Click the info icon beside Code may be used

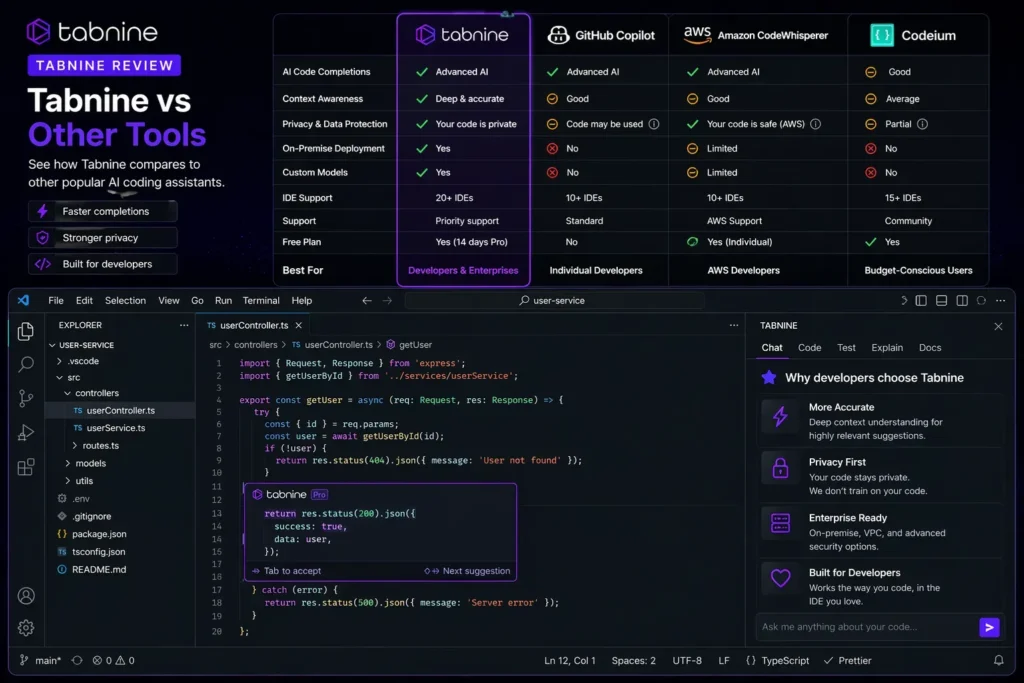[x=654, y=124]
